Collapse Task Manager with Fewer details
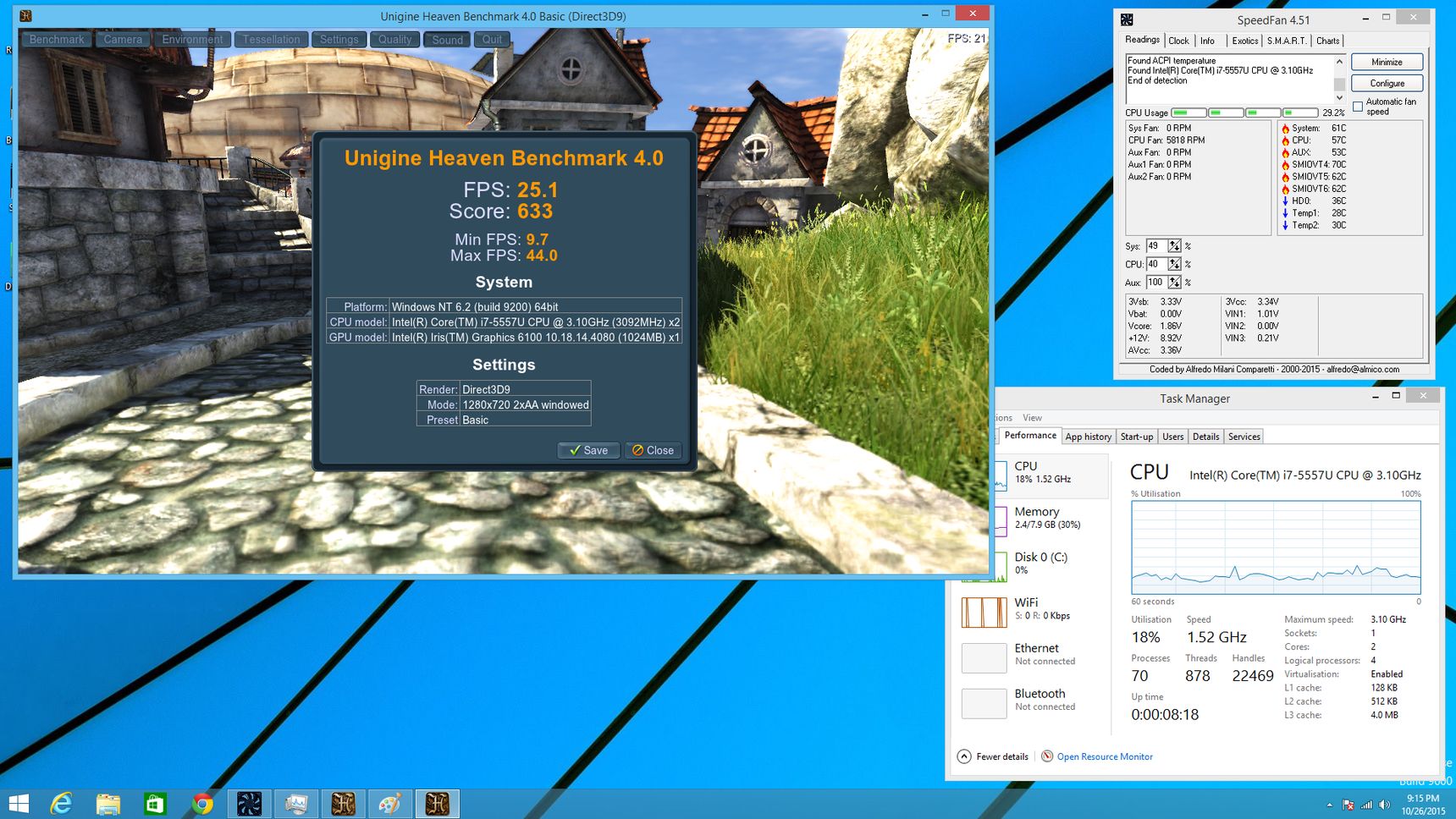 (x=993, y=756)
